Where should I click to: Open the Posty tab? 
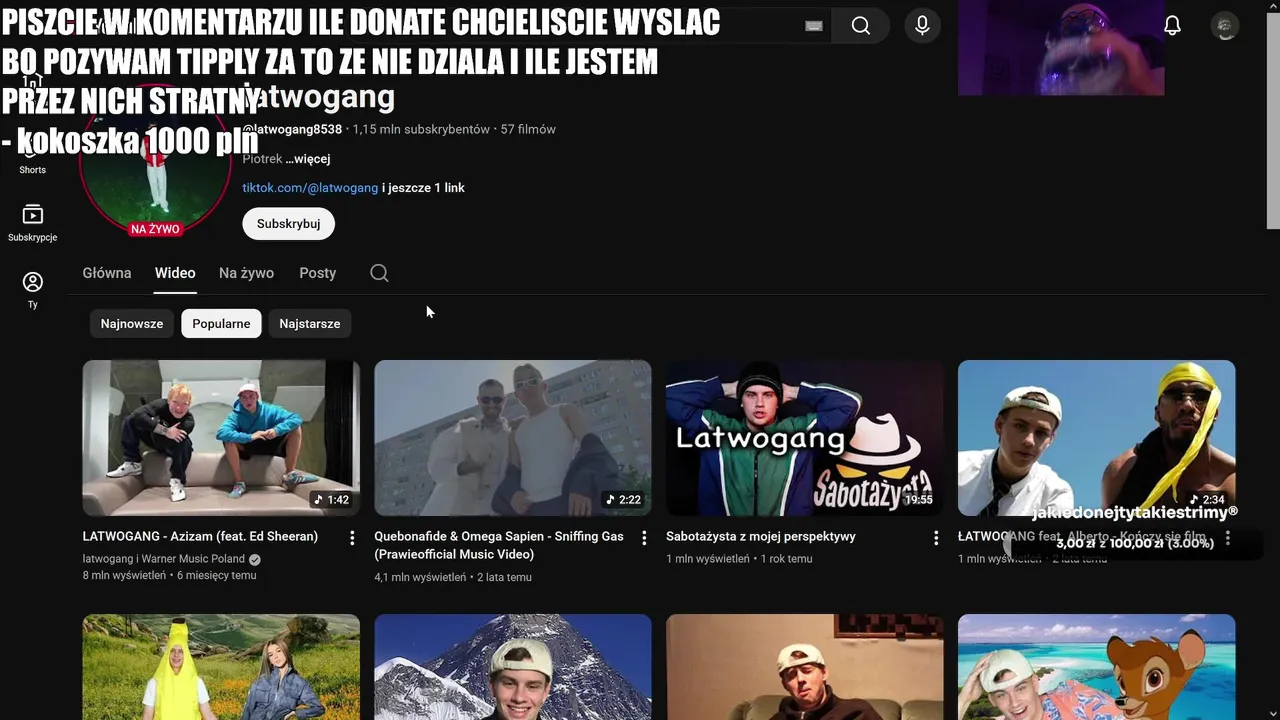[x=317, y=273]
